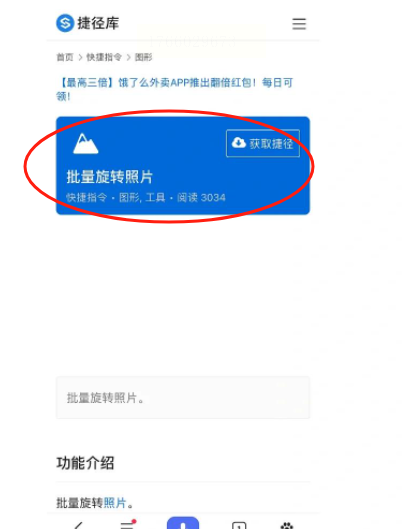Open the tab switcher showing 1 tab
The height and width of the screenshot is (529, 402).
click(x=239, y=525)
